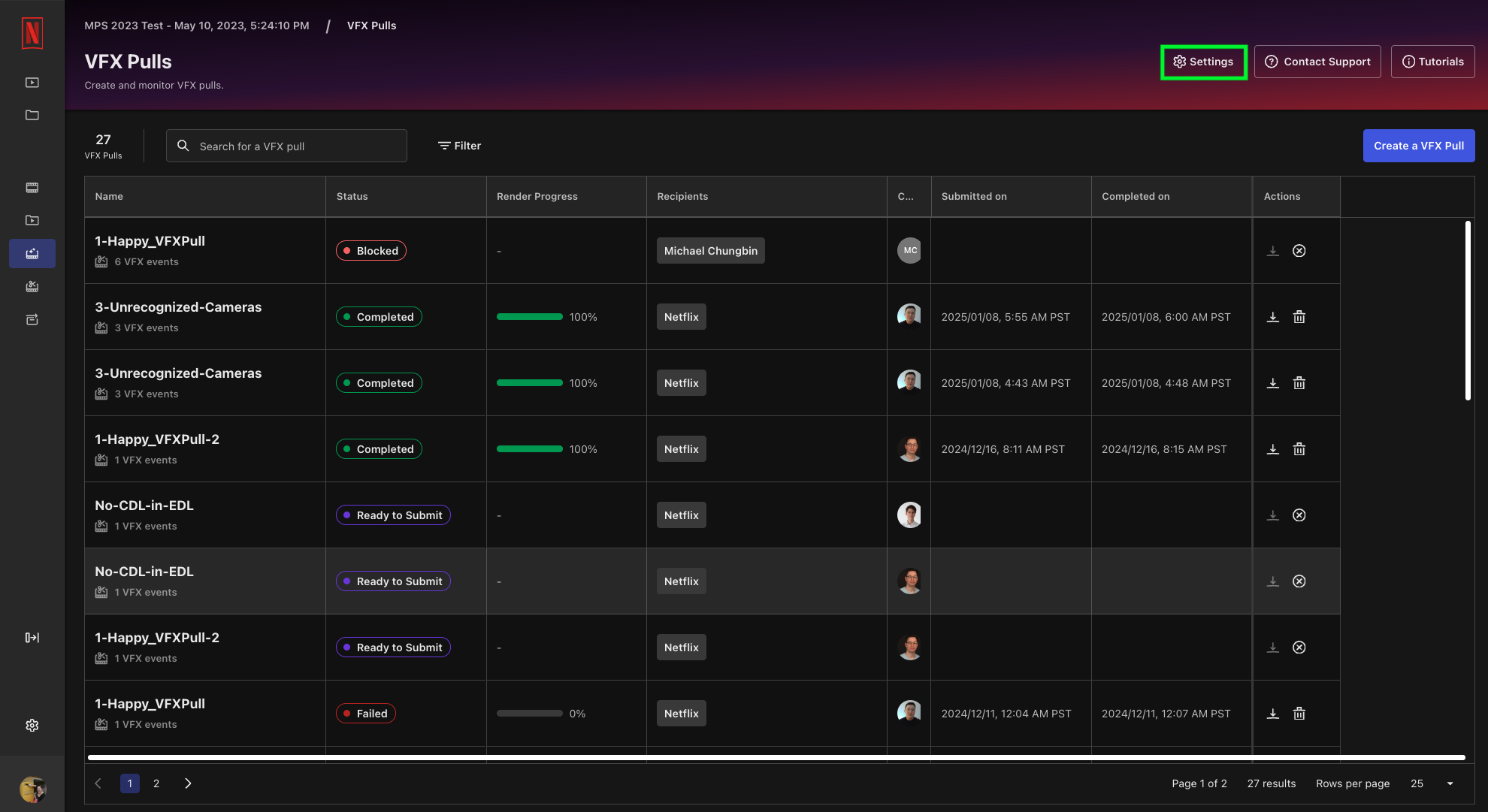The height and width of the screenshot is (812, 1488).
Task: Delete the failed 1-Happy_VFXPull row
Action: click(x=1299, y=714)
